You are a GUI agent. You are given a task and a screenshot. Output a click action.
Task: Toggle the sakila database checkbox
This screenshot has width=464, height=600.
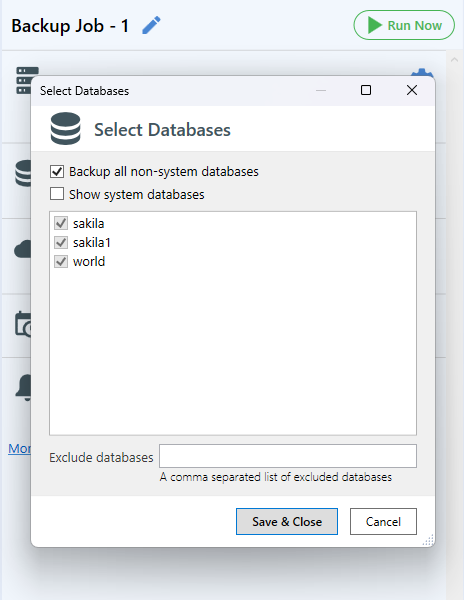61,223
